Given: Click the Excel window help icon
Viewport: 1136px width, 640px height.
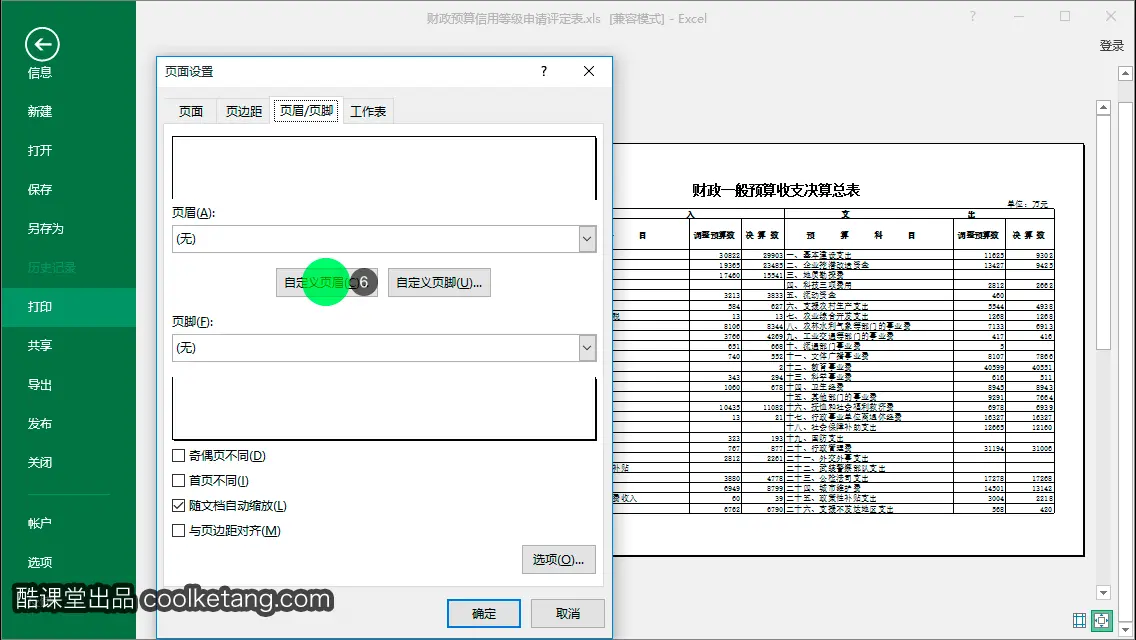Looking at the screenshot, I should point(973,17).
